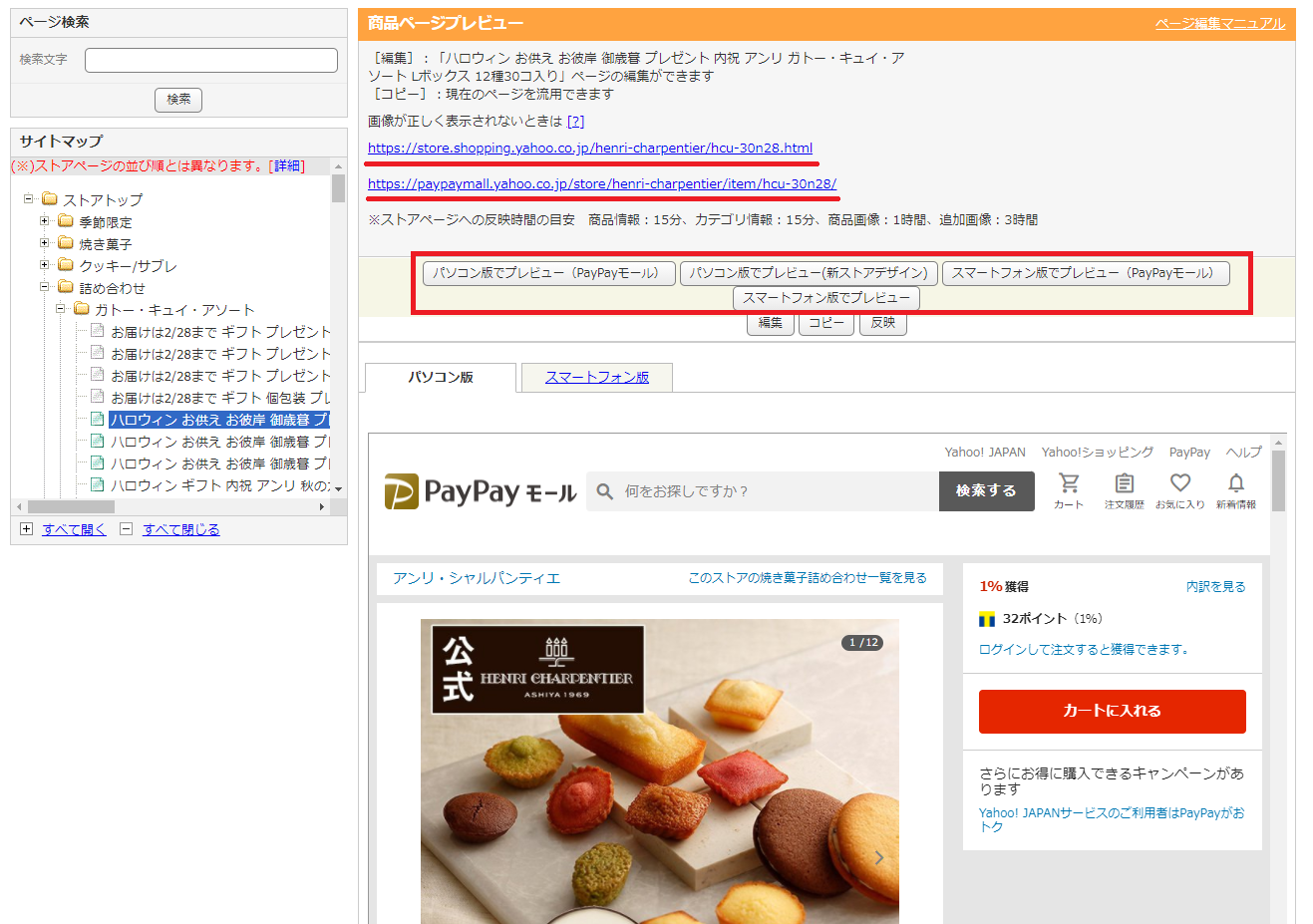
Task: Open Yahoo! JAPAN in preview top menu
Action: point(985,452)
